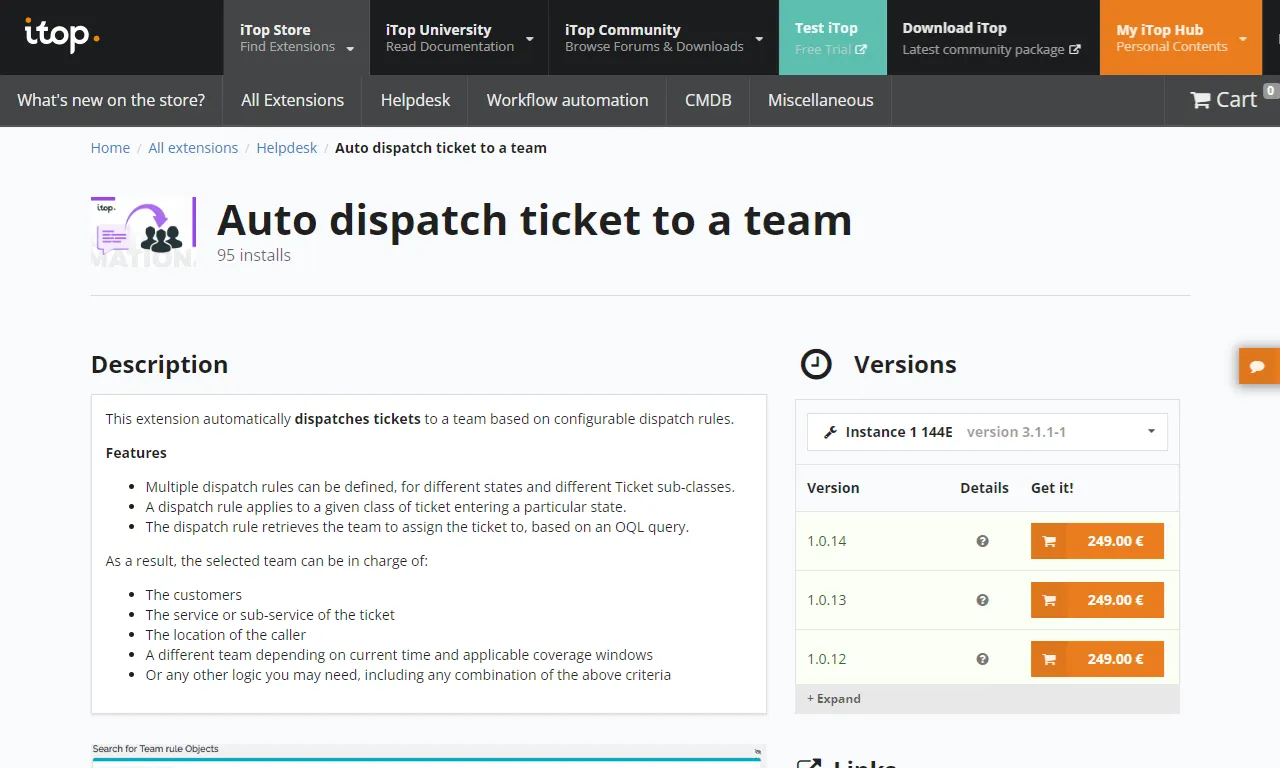The image size is (1280, 768).
Task: Open the CMDB category
Action: point(708,100)
